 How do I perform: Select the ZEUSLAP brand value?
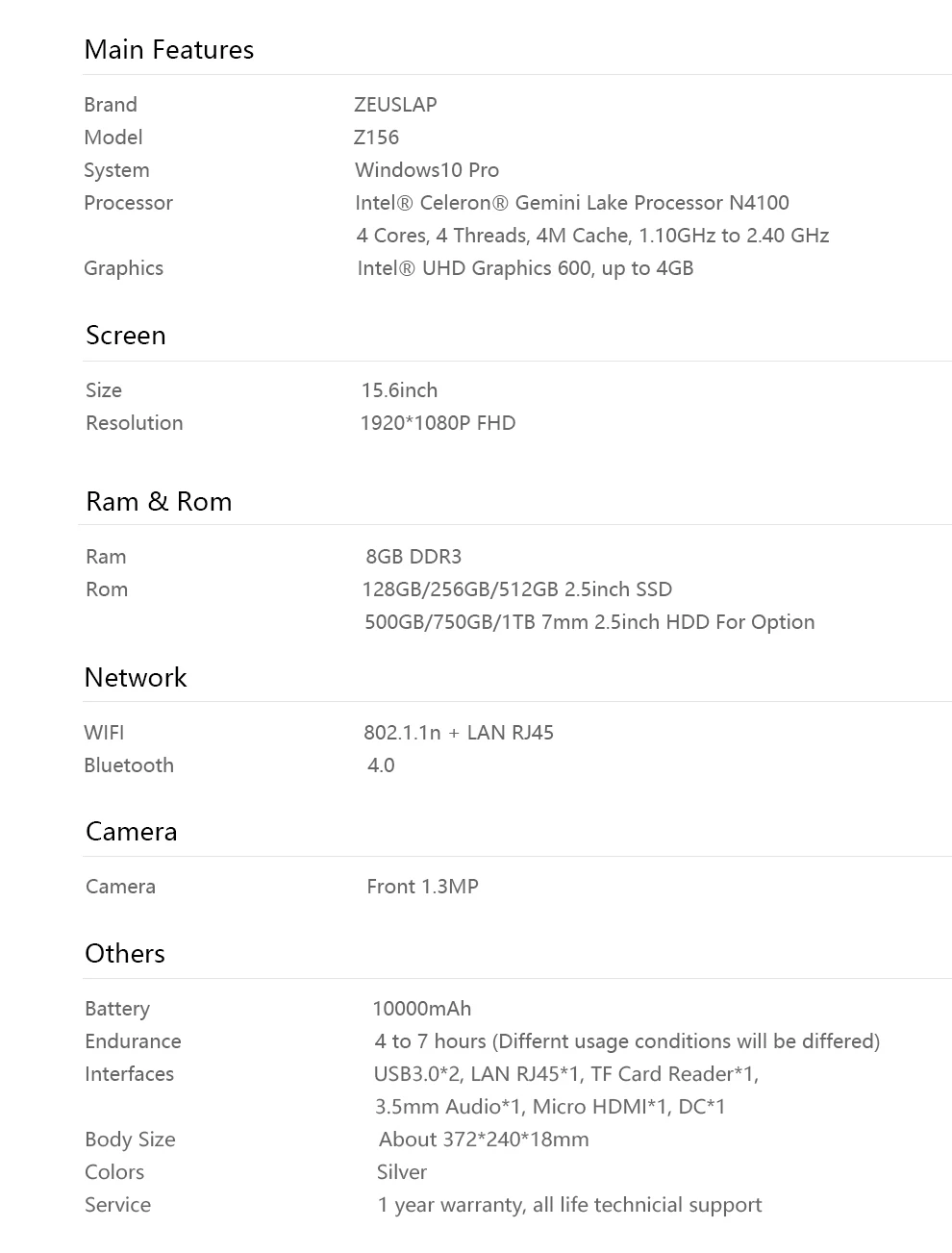coord(395,105)
